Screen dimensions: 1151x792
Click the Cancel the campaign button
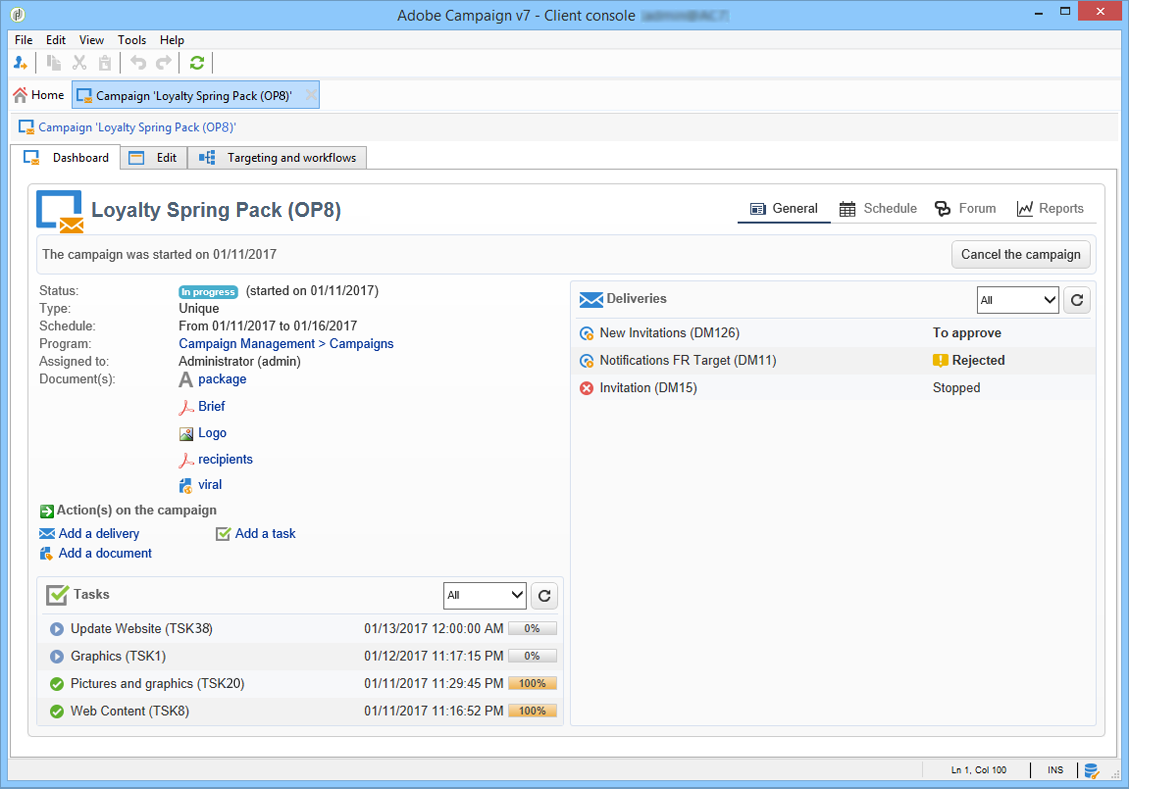click(x=1021, y=255)
